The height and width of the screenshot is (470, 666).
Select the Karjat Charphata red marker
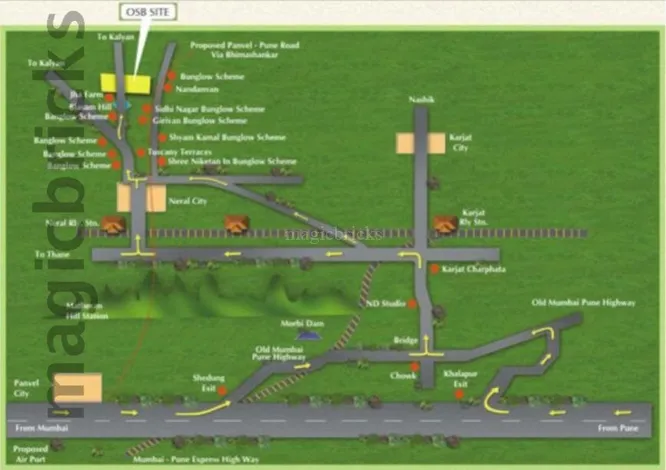433,269
